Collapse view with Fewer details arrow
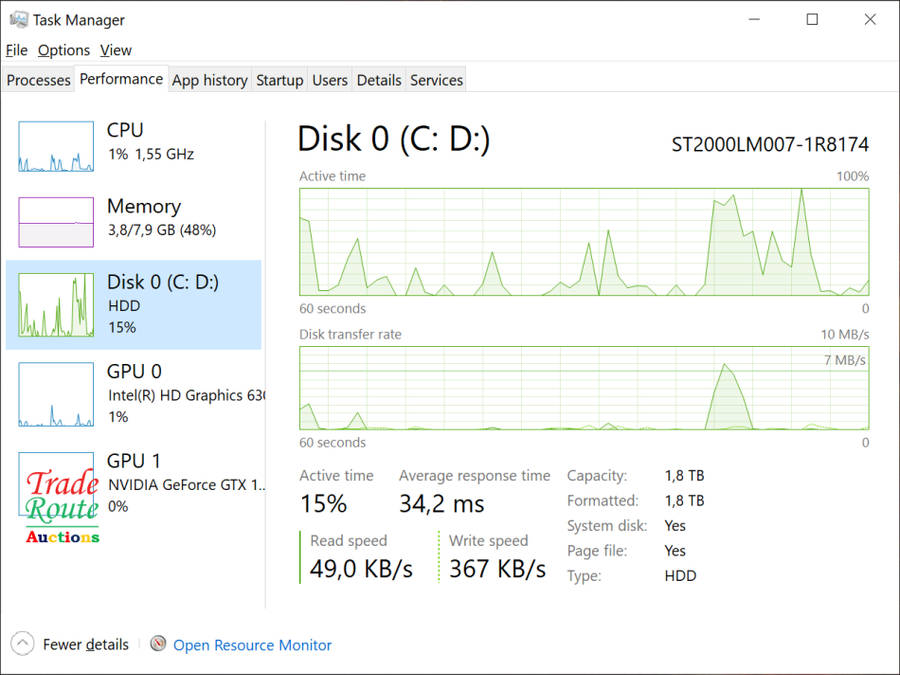 [x=24, y=645]
